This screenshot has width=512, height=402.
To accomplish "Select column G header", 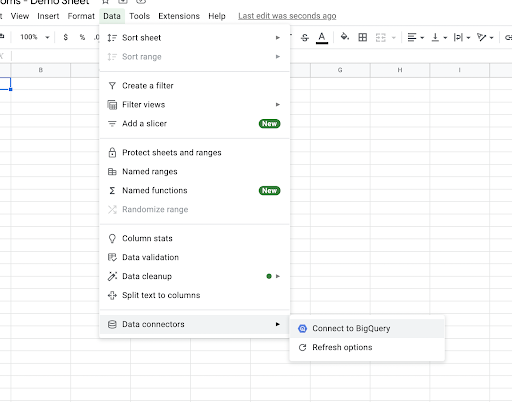I will click(x=340, y=70).
